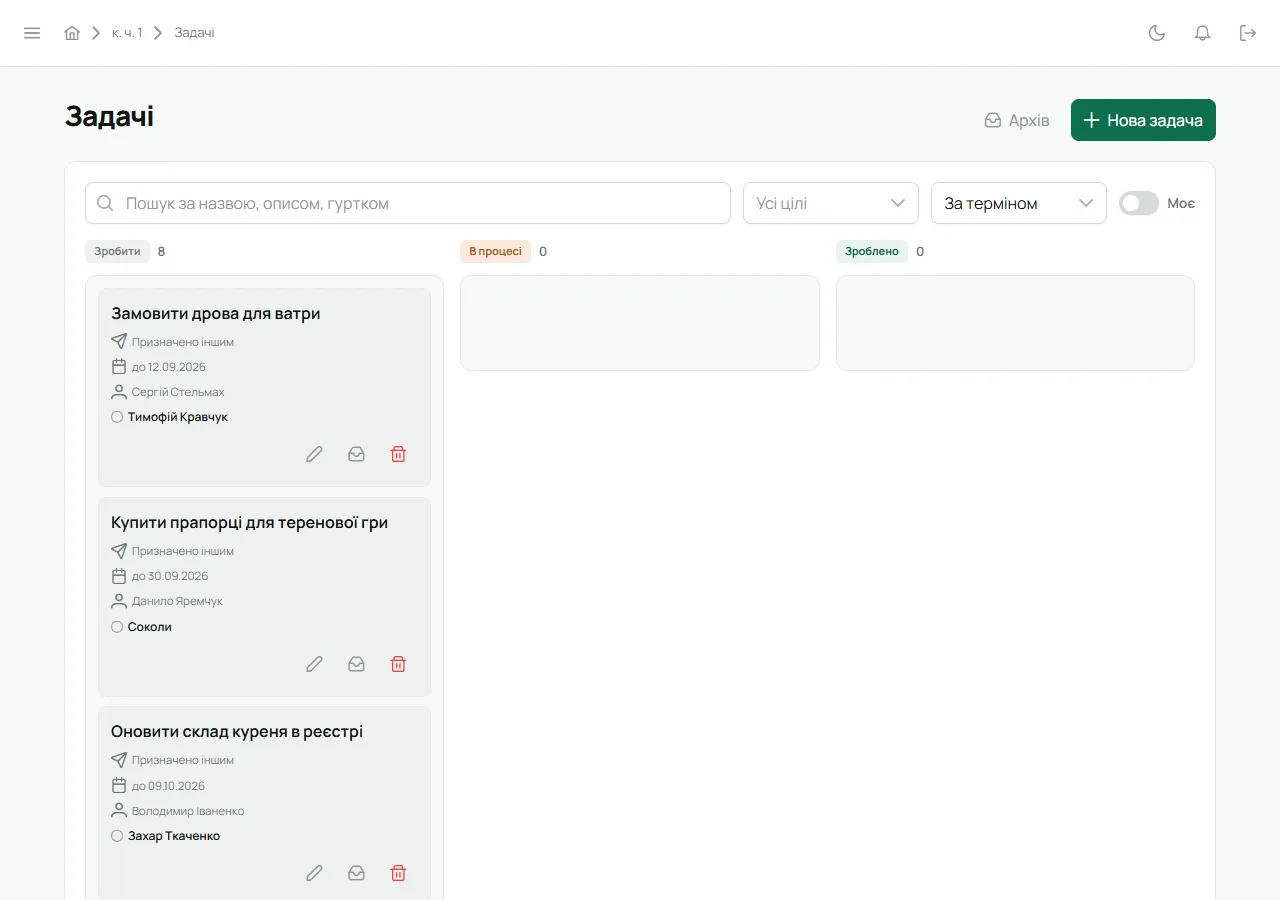
Task: Click к. ч. 1 breadcrumb
Action: (127, 33)
